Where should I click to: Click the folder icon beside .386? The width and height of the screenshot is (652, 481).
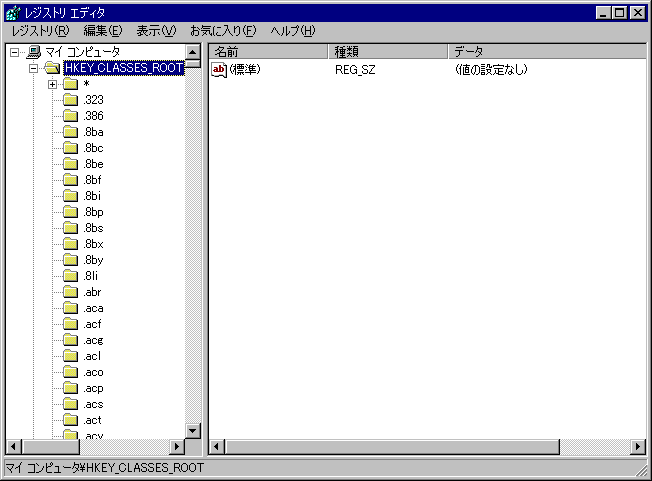pos(70,116)
